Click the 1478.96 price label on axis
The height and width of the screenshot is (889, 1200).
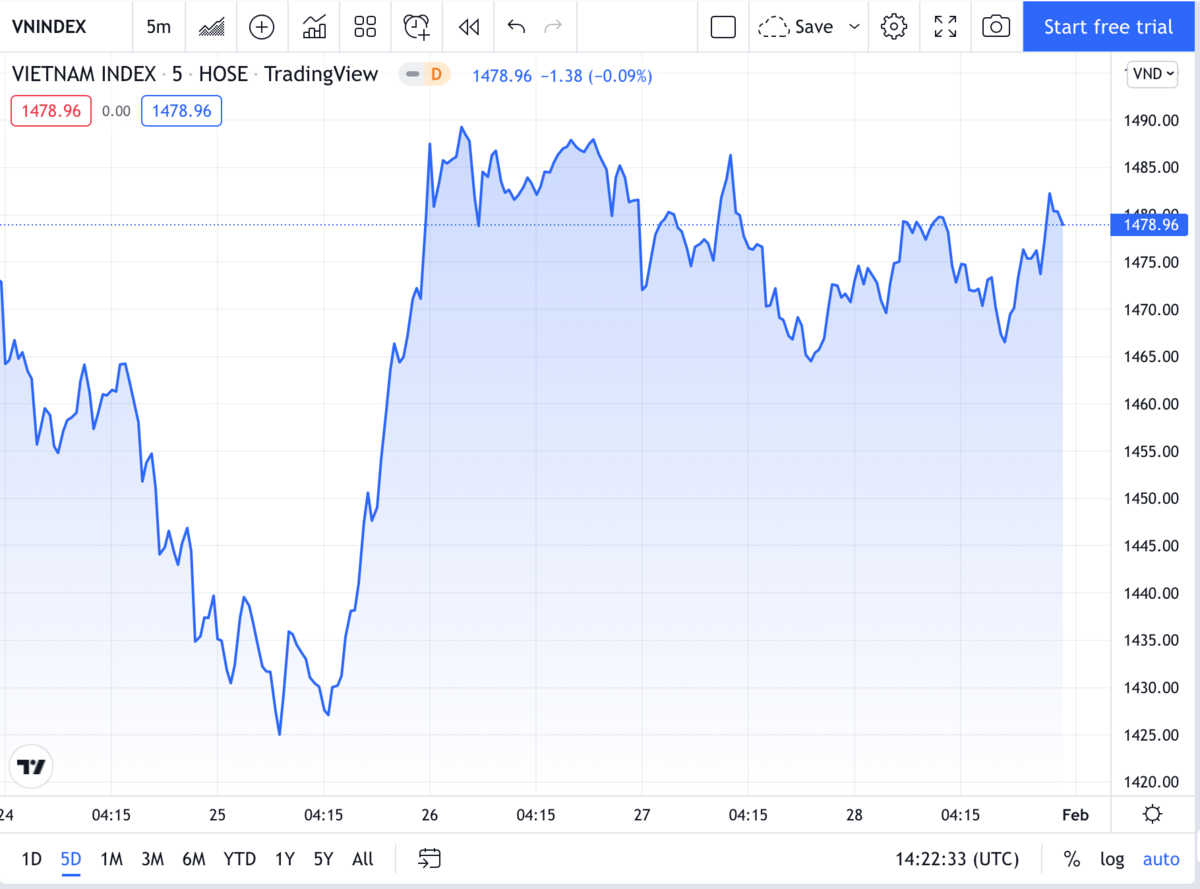pyautogui.click(x=1149, y=225)
